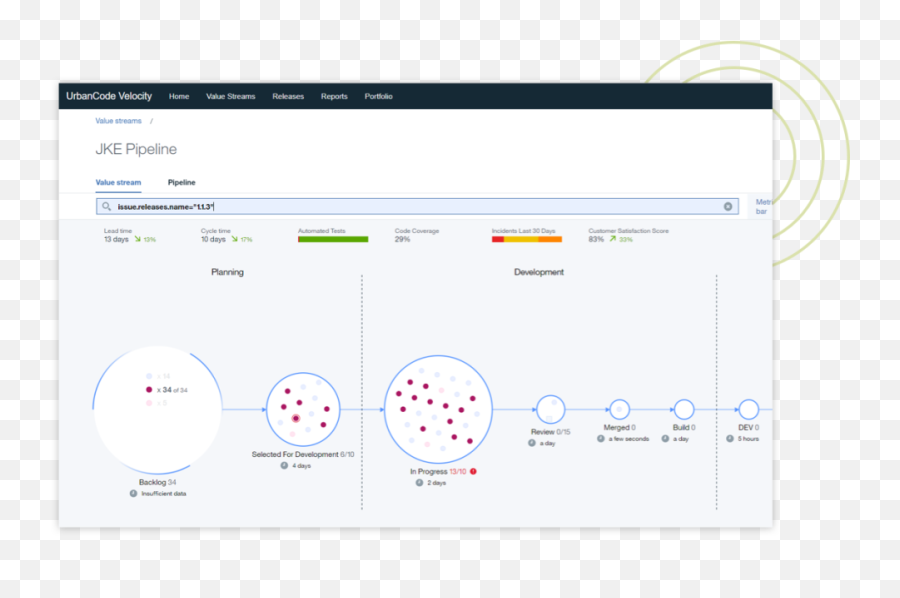
Task: Open the Home menu item
Action: tap(179, 96)
